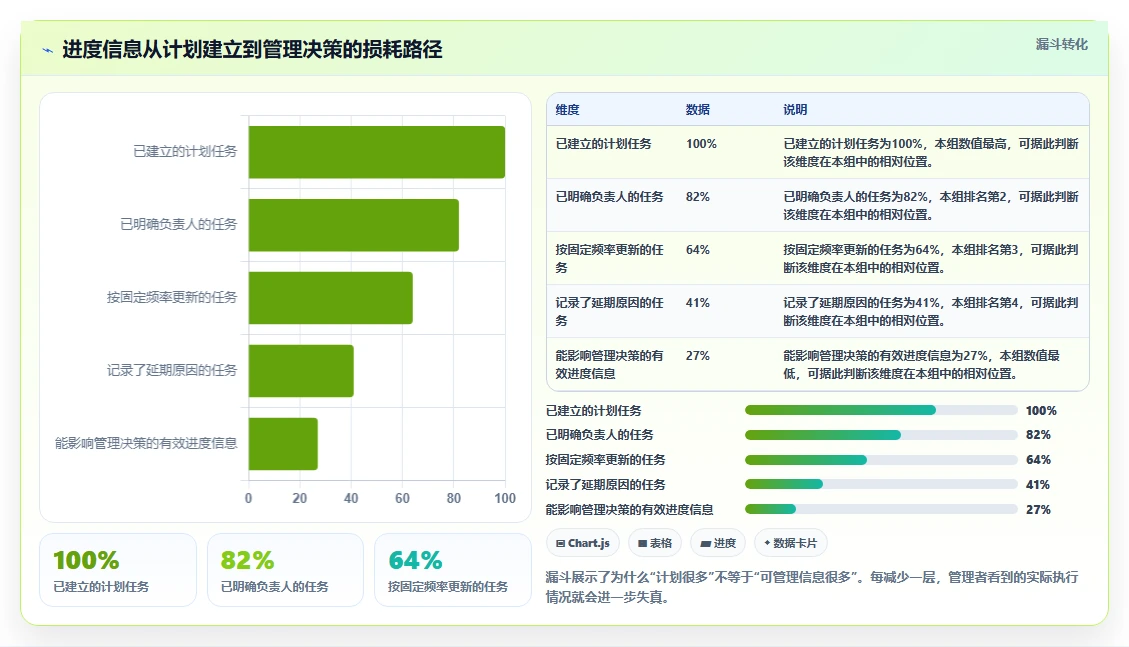Viewport: 1129px width, 647px height.
Task: Click chart axis label 能影响管理决策的有效进度信息
Action: [x=146, y=443]
